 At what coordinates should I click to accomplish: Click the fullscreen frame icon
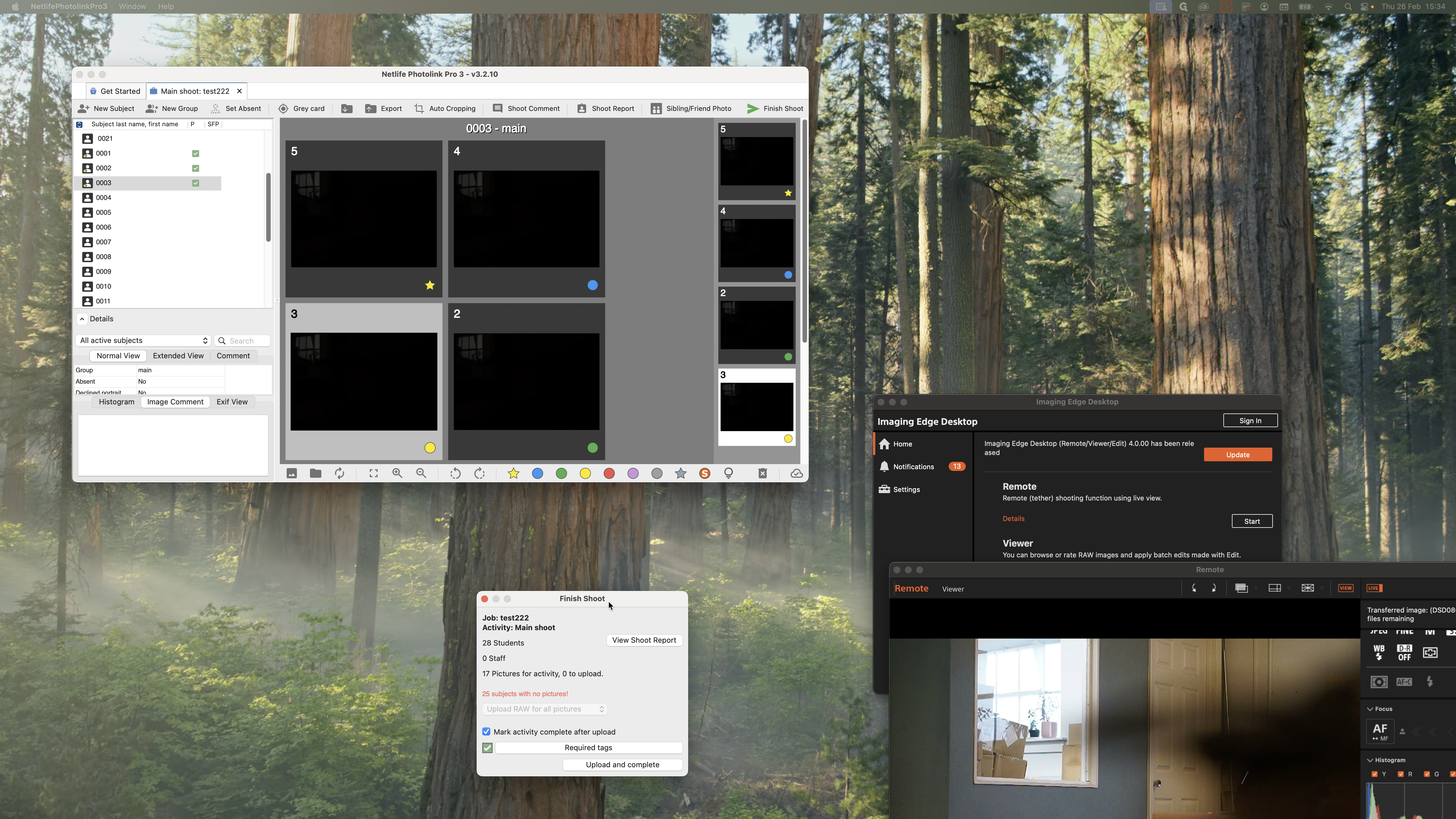pos(374,474)
